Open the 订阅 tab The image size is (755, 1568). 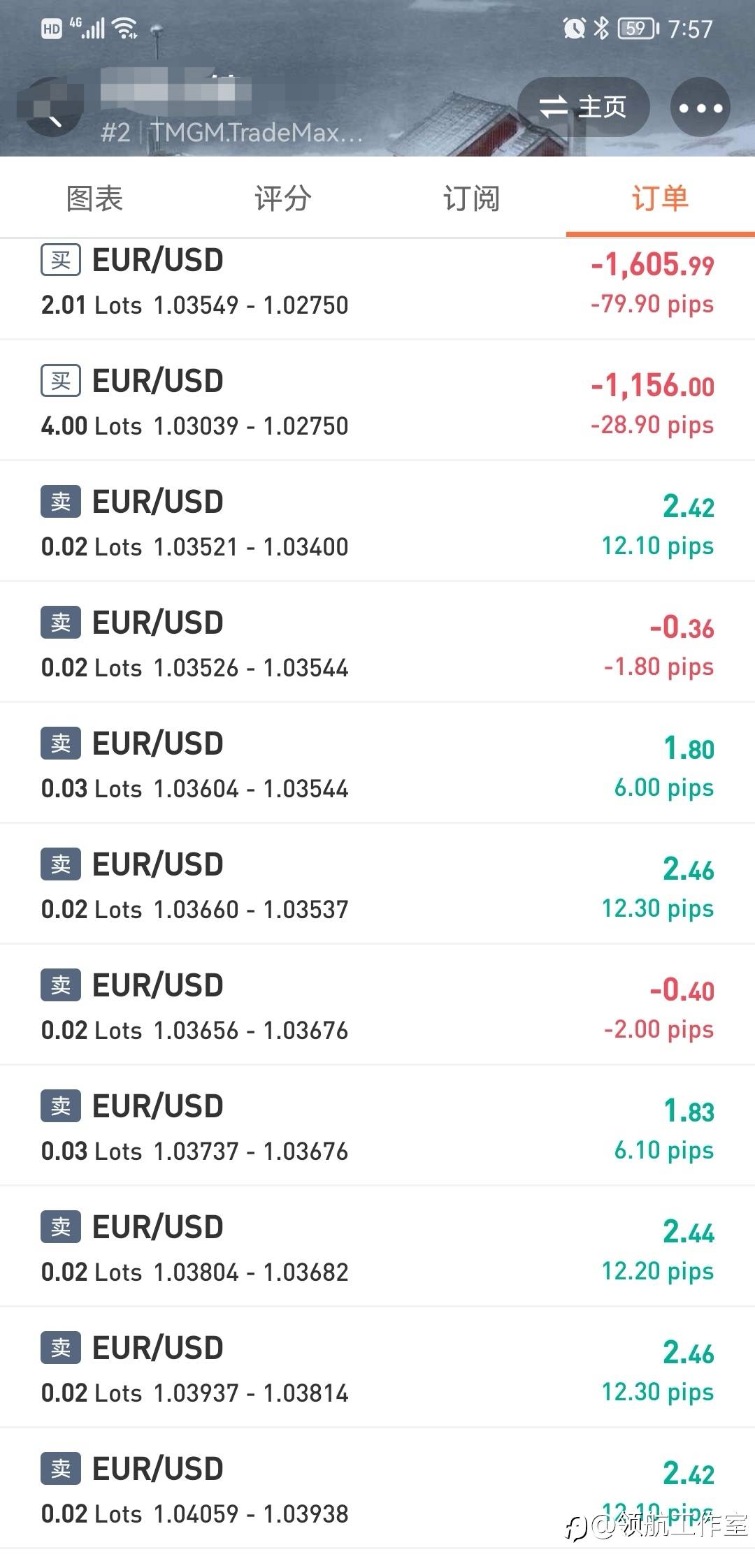[471, 198]
